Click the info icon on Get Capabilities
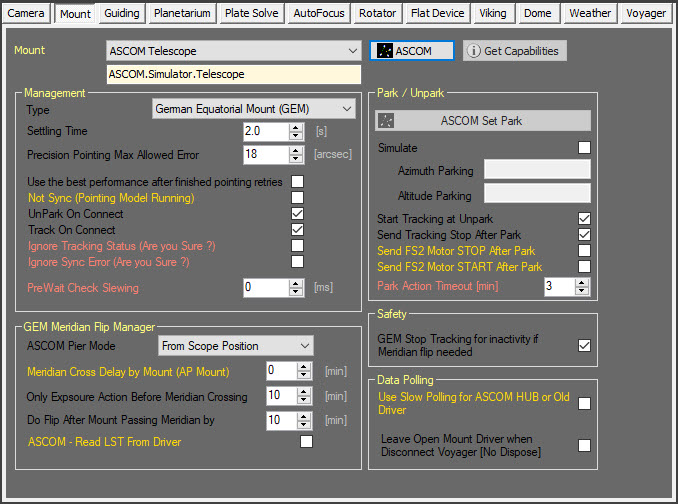678x504 pixels. point(473,51)
